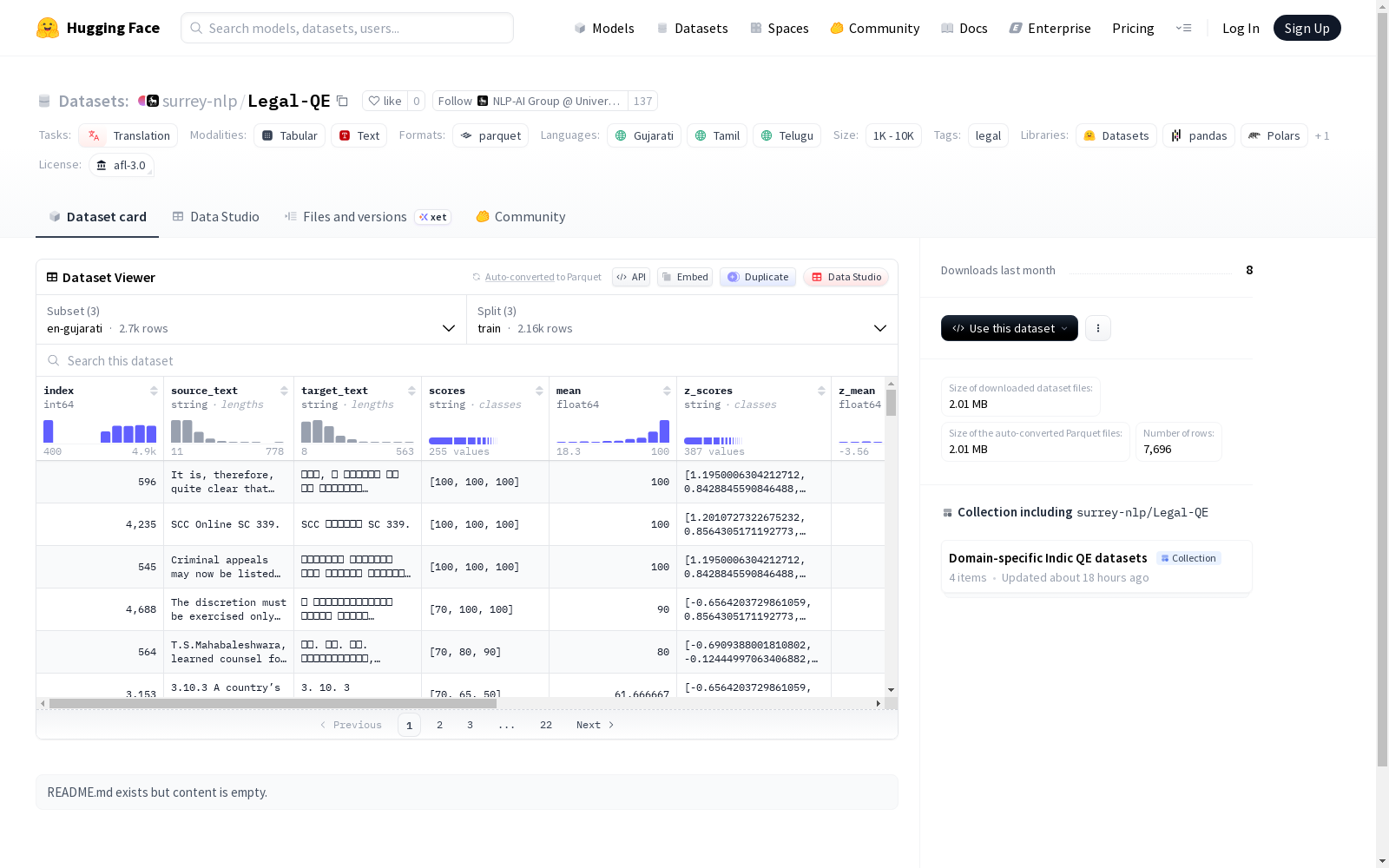Click the parquet format tag
1389x868 pixels.
pos(490,135)
